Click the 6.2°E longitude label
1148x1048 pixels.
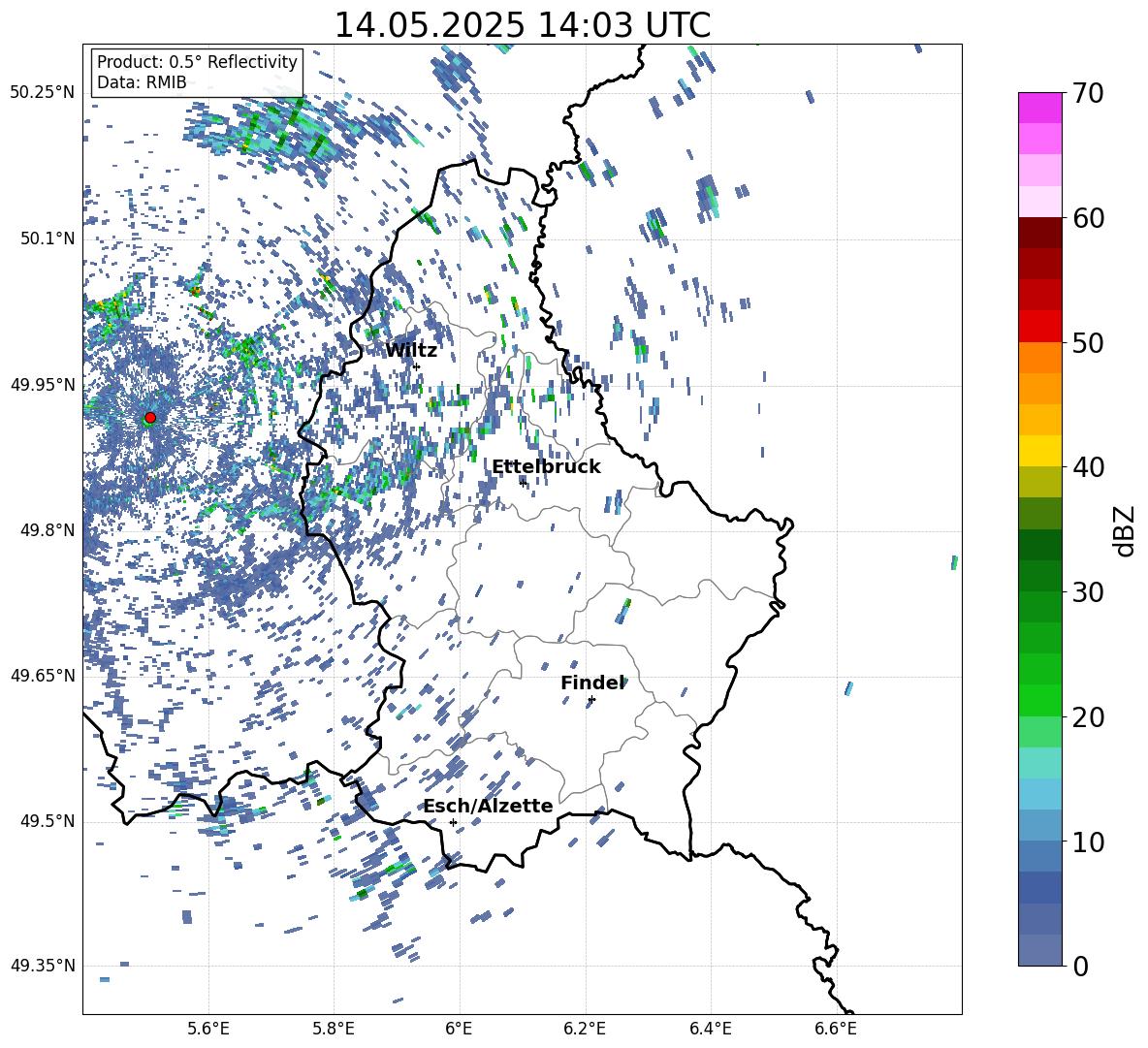(x=585, y=1029)
